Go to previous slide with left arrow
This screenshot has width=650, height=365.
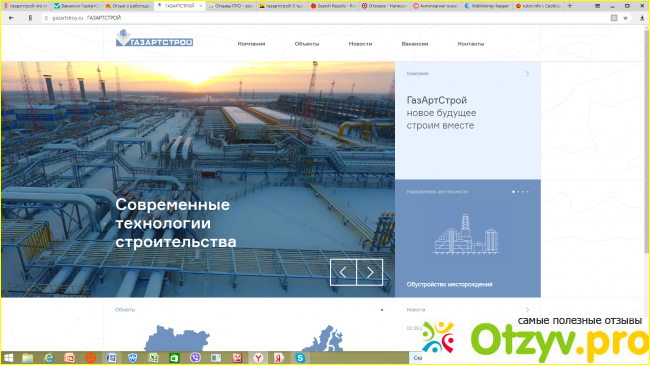[x=343, y=273]
